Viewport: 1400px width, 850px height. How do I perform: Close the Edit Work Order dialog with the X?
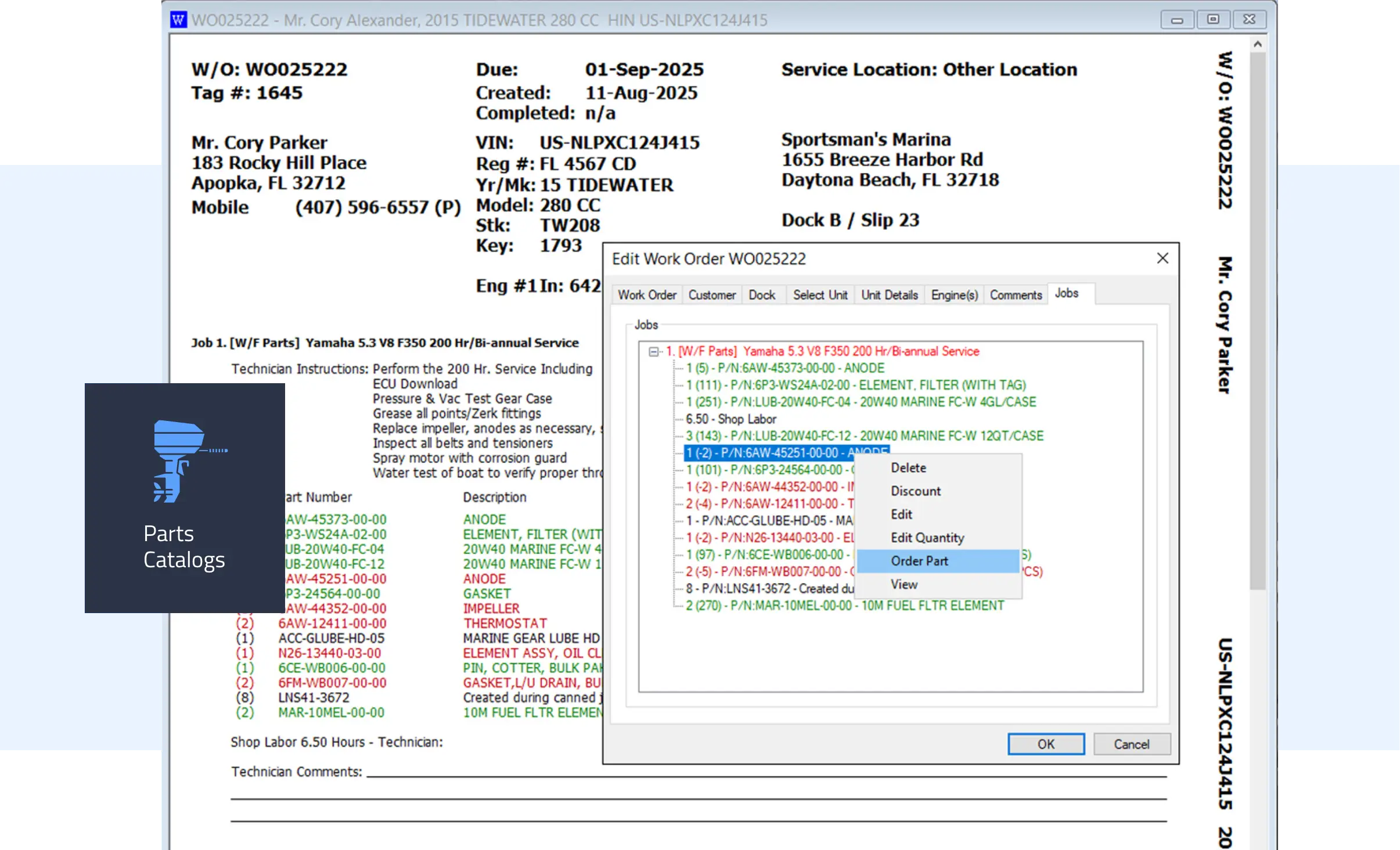1162,258
